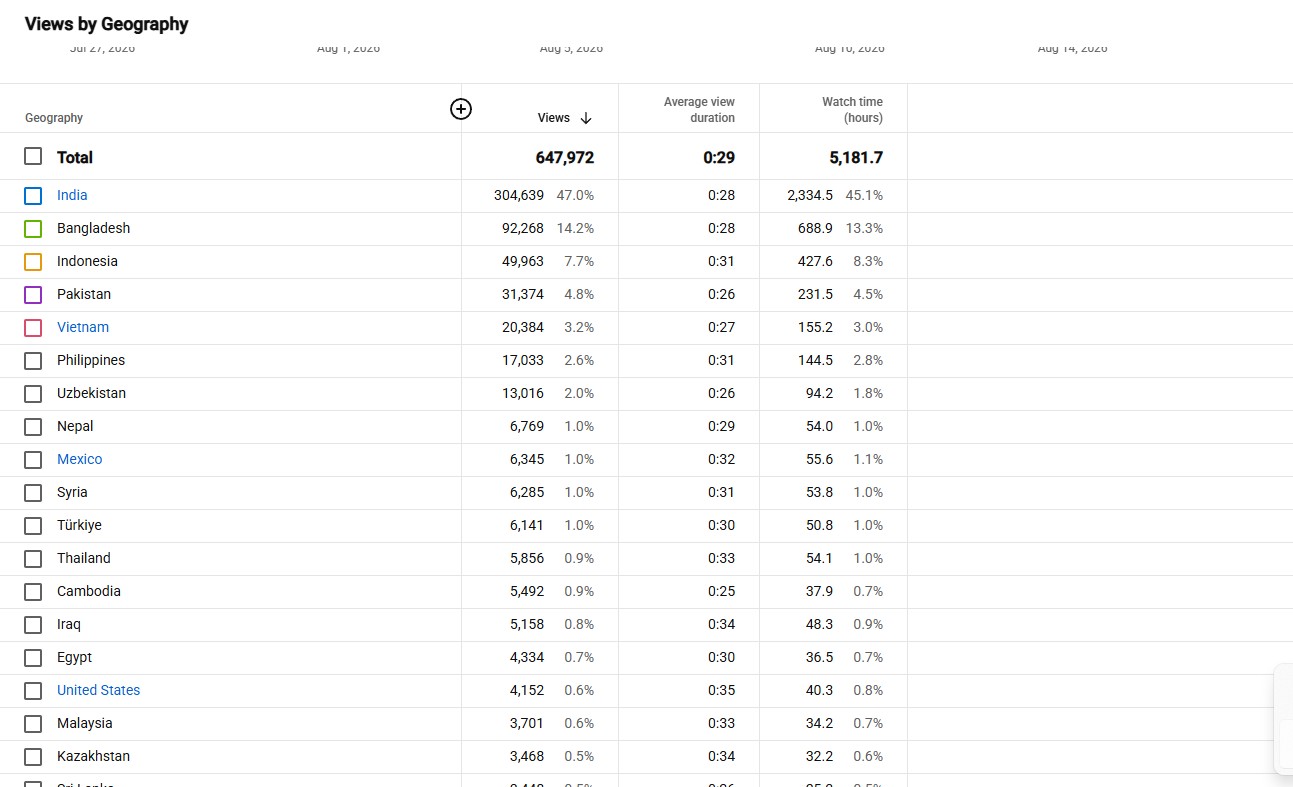Screen dimensions: 1293x787
Task: Click the Geography column header
Action: pos(54,118)
